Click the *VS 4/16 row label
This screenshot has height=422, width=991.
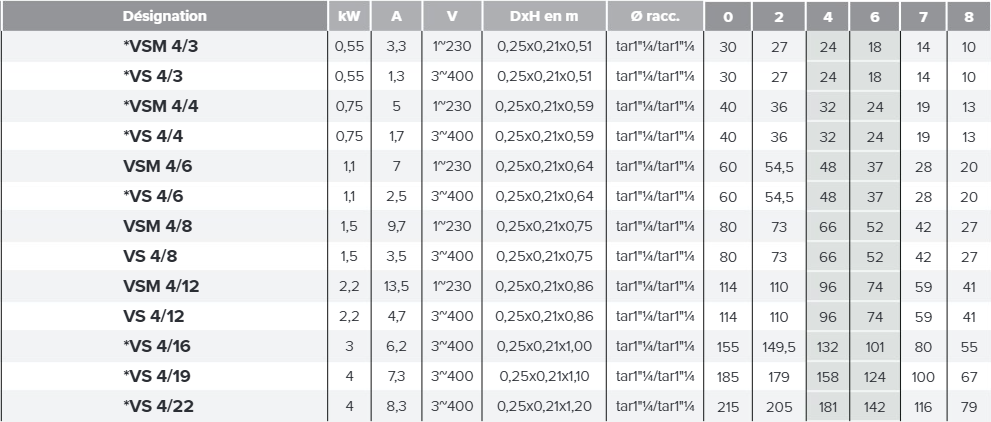tap(157, 346)
